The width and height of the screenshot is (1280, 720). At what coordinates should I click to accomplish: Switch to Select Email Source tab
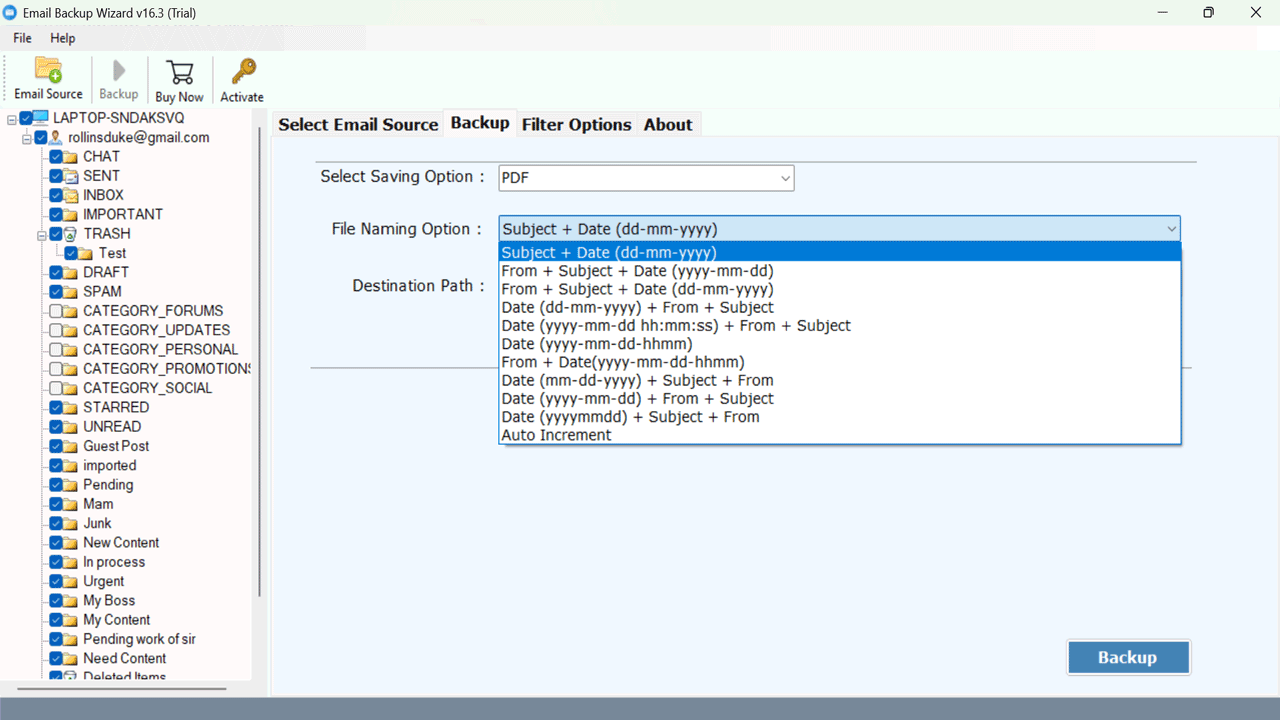click(x=358, y=124)
